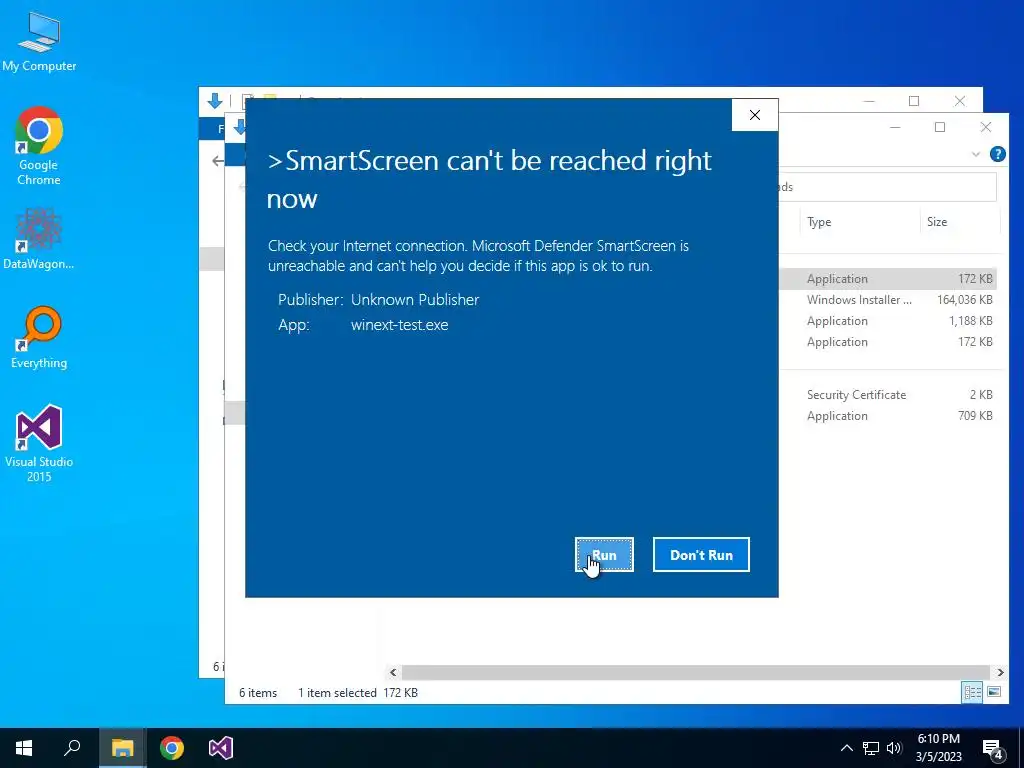Launch Visual Studio from the taskbar
Screen dimensions: 1024x768
coord(221,748)
